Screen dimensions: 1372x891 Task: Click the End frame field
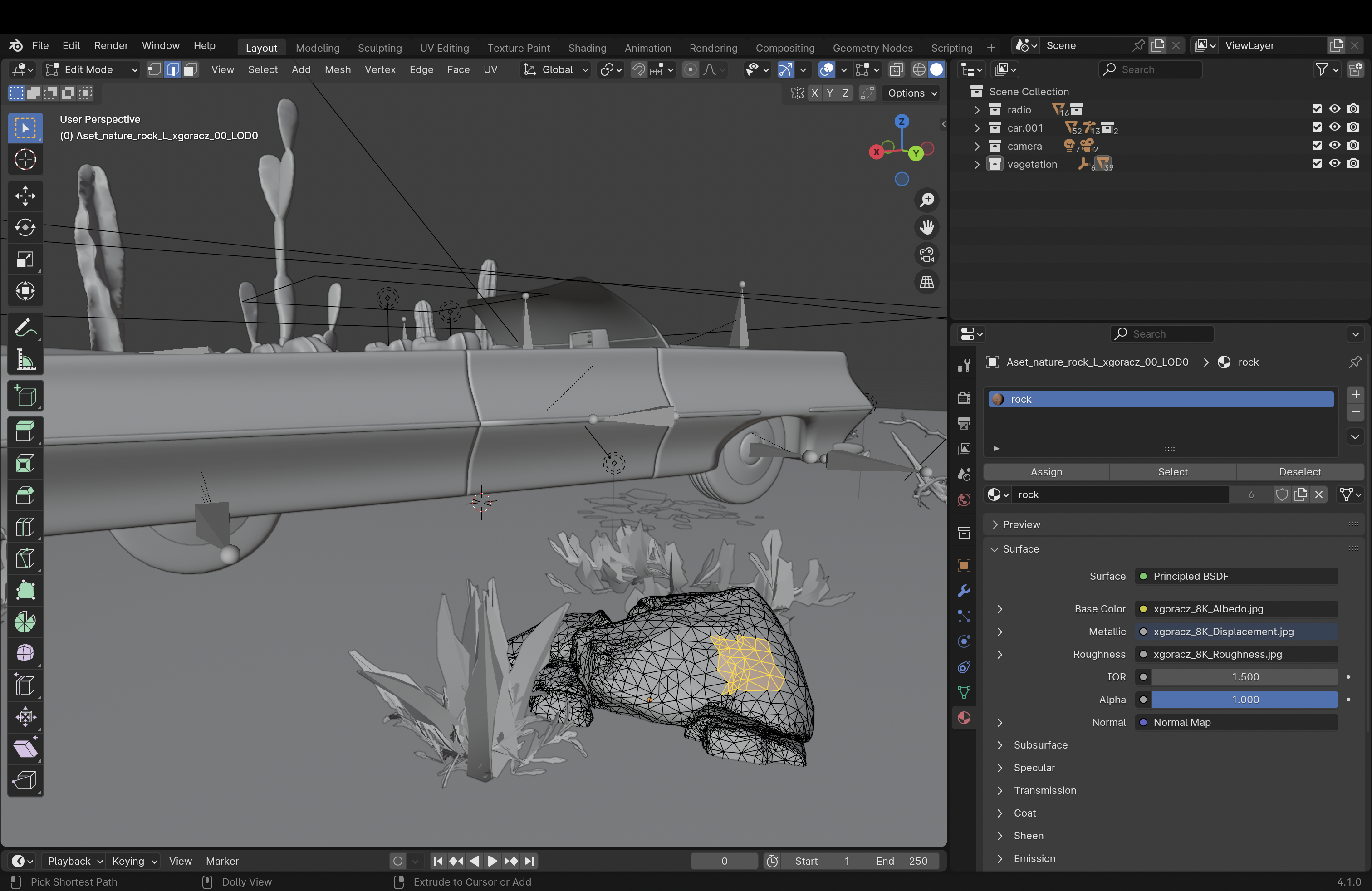tap(901, 861)
